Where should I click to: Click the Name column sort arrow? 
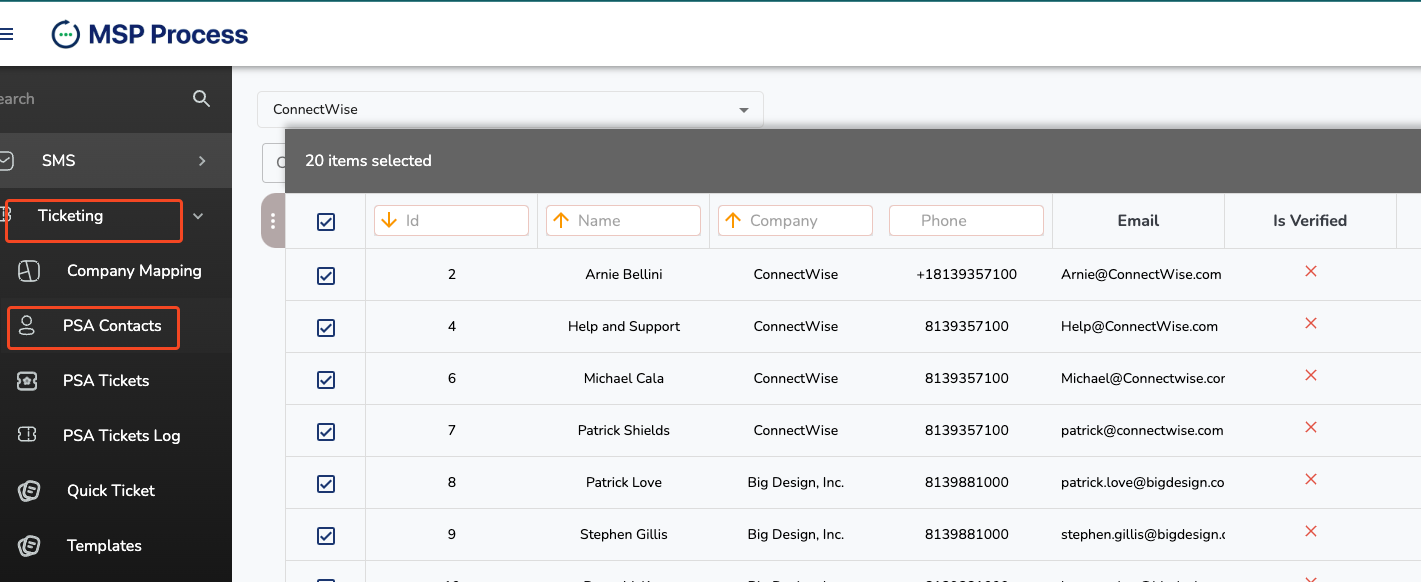point(561,220)
